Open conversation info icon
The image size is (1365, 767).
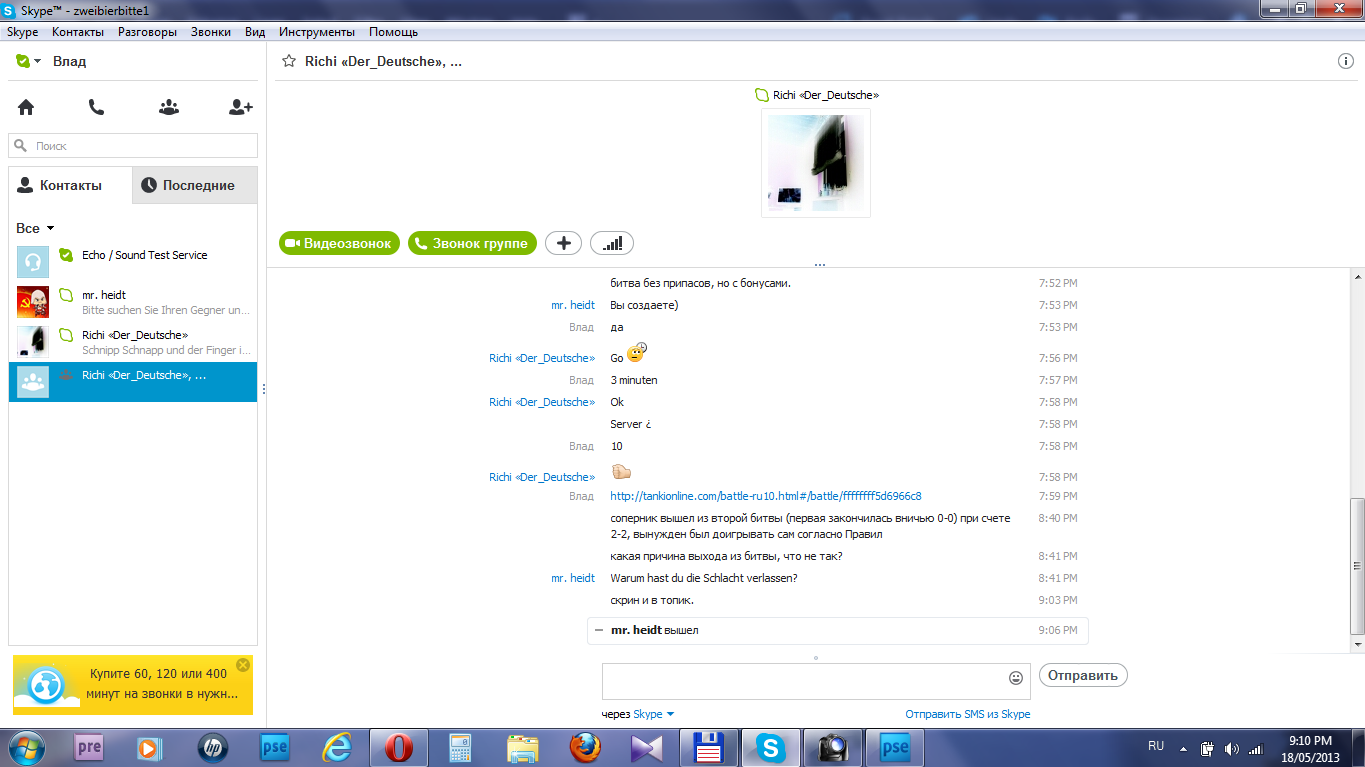[1346, 61]
